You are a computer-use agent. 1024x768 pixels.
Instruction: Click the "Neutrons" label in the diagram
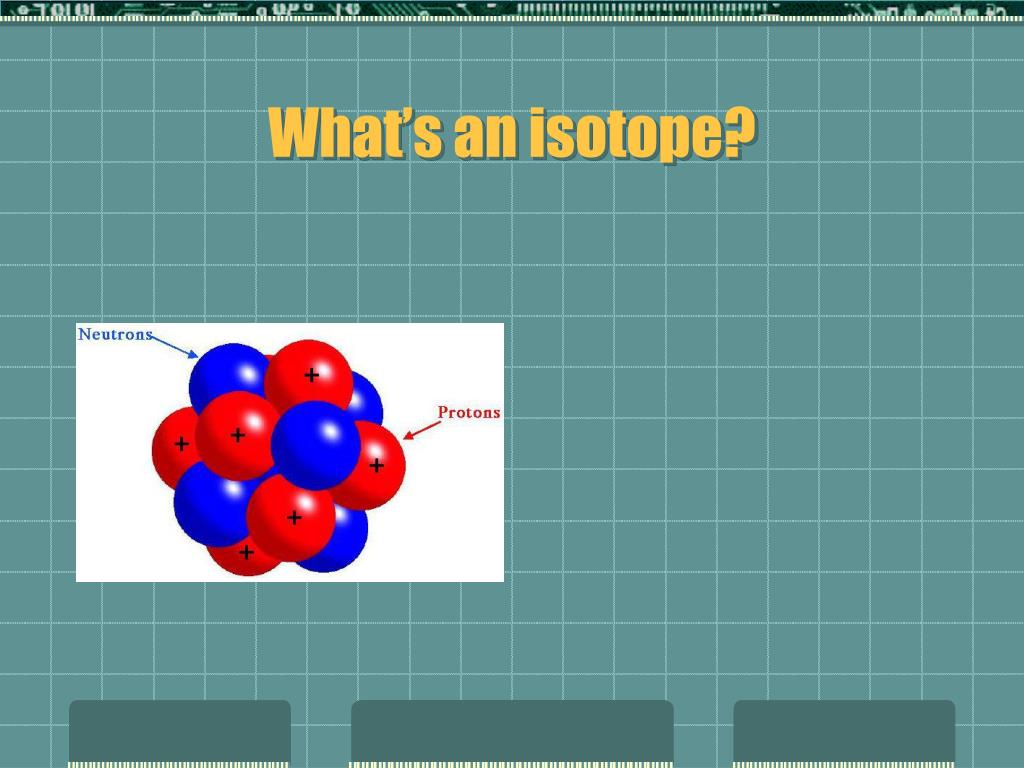115,334
